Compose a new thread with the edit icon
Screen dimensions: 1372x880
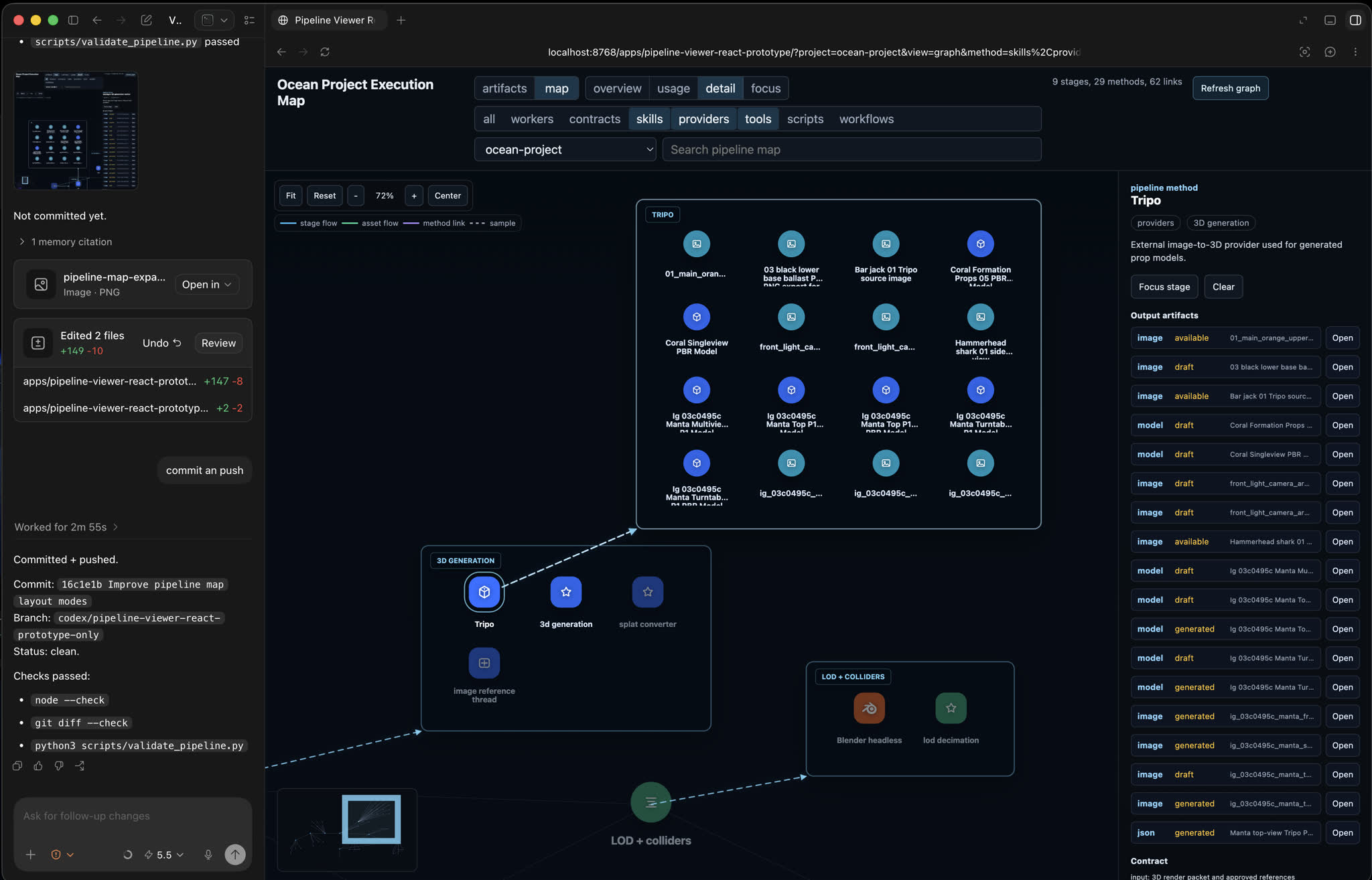(x=146, y=20)
